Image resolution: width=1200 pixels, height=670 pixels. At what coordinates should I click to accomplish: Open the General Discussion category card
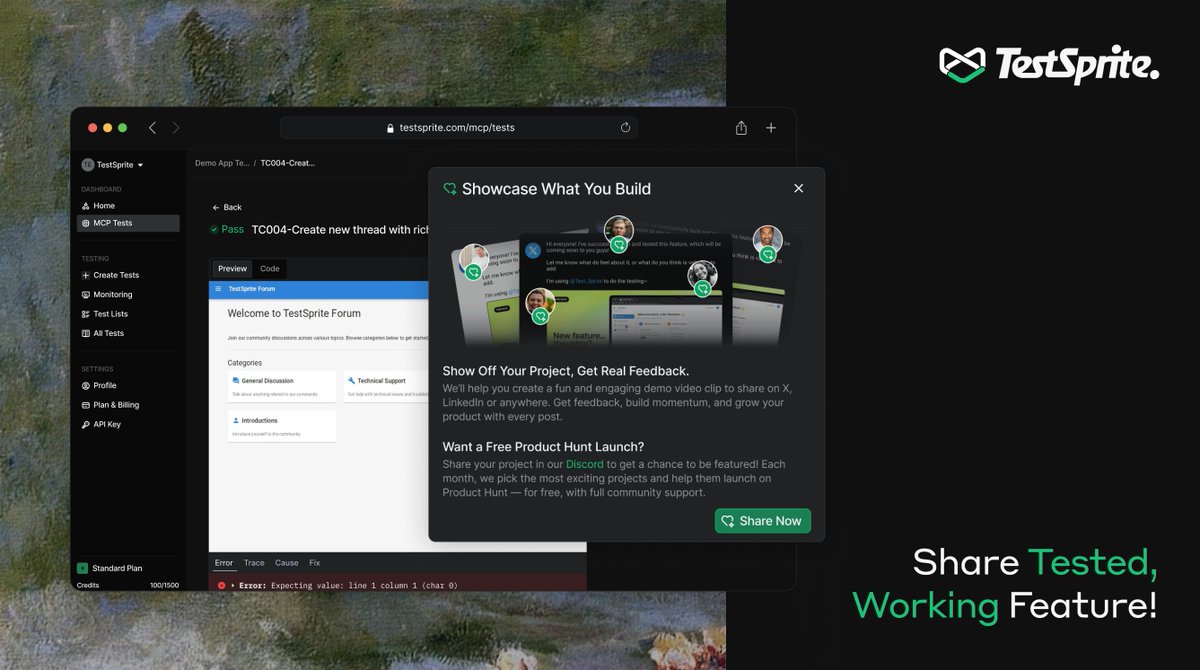point(282,386)
